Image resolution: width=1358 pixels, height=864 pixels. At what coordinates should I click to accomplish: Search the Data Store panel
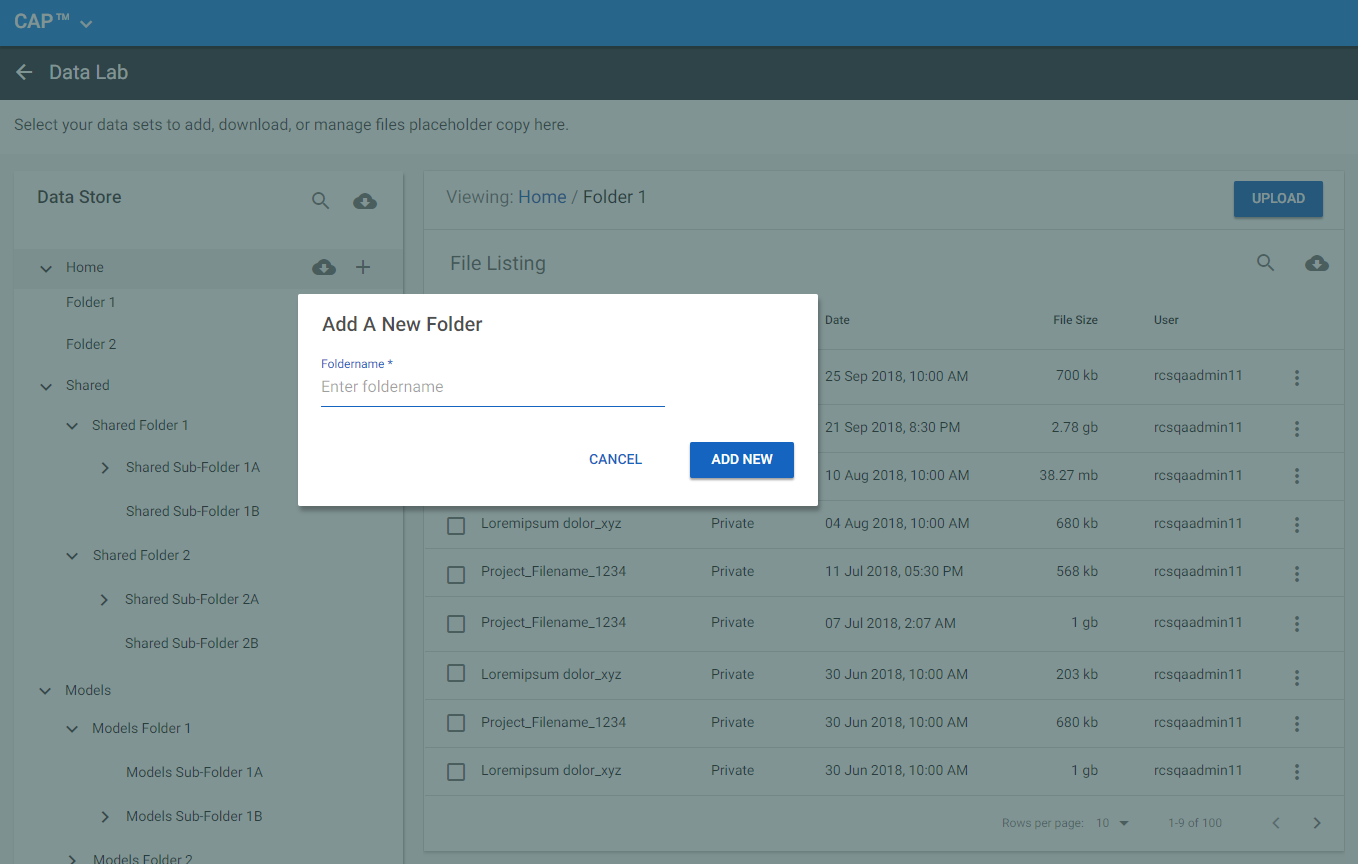tap(320, 201)
